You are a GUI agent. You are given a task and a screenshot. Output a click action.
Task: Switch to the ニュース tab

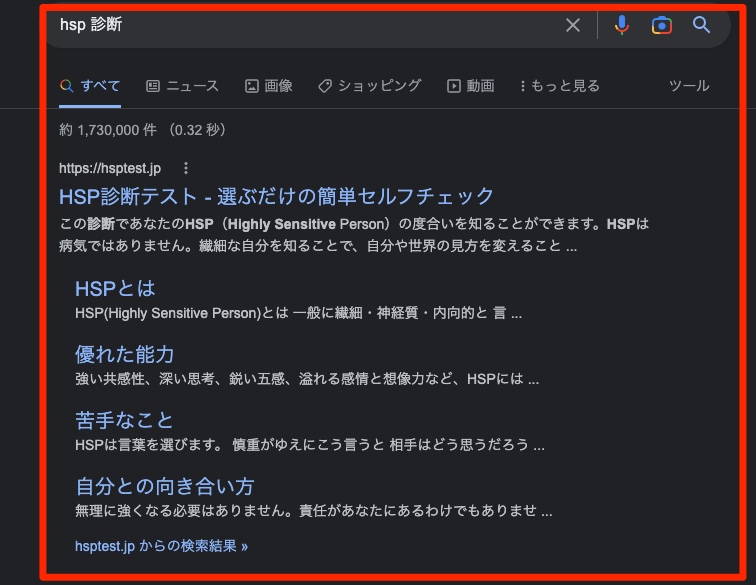182,86
